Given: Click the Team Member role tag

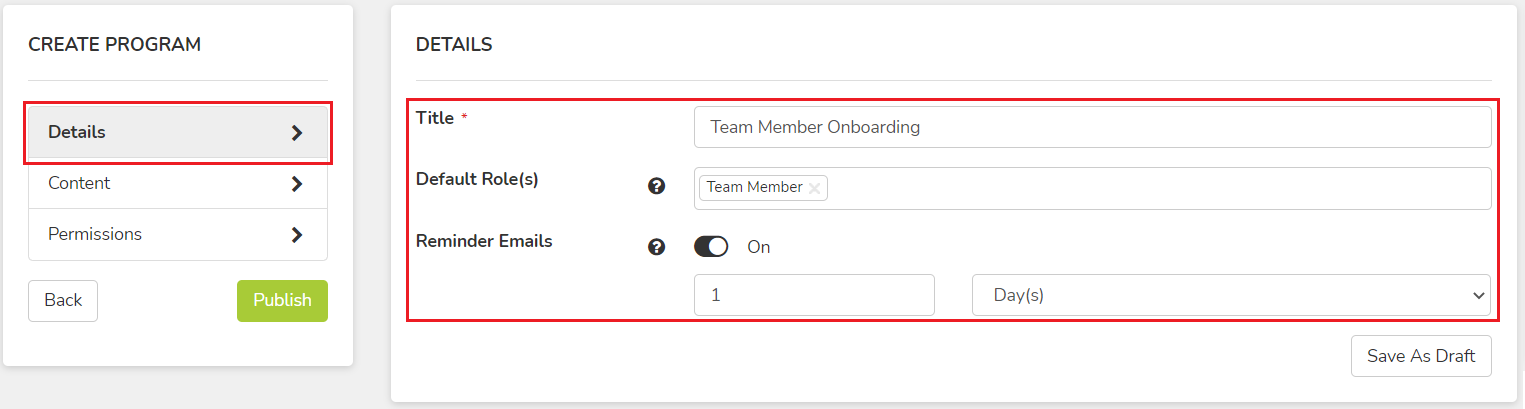Looking at the screenshot, I should tap(755, 188).
